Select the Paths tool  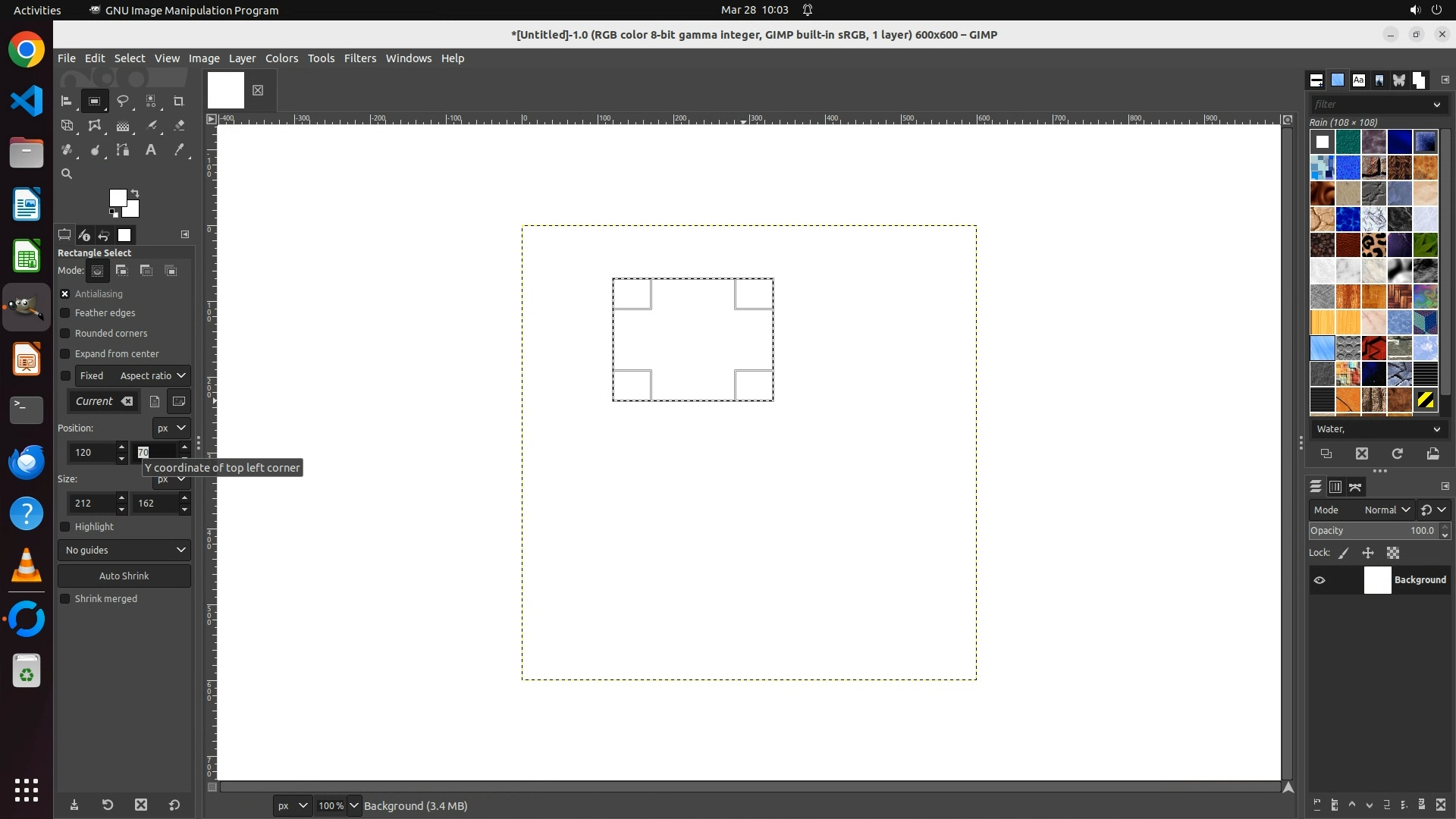click(x=123, y=150)
